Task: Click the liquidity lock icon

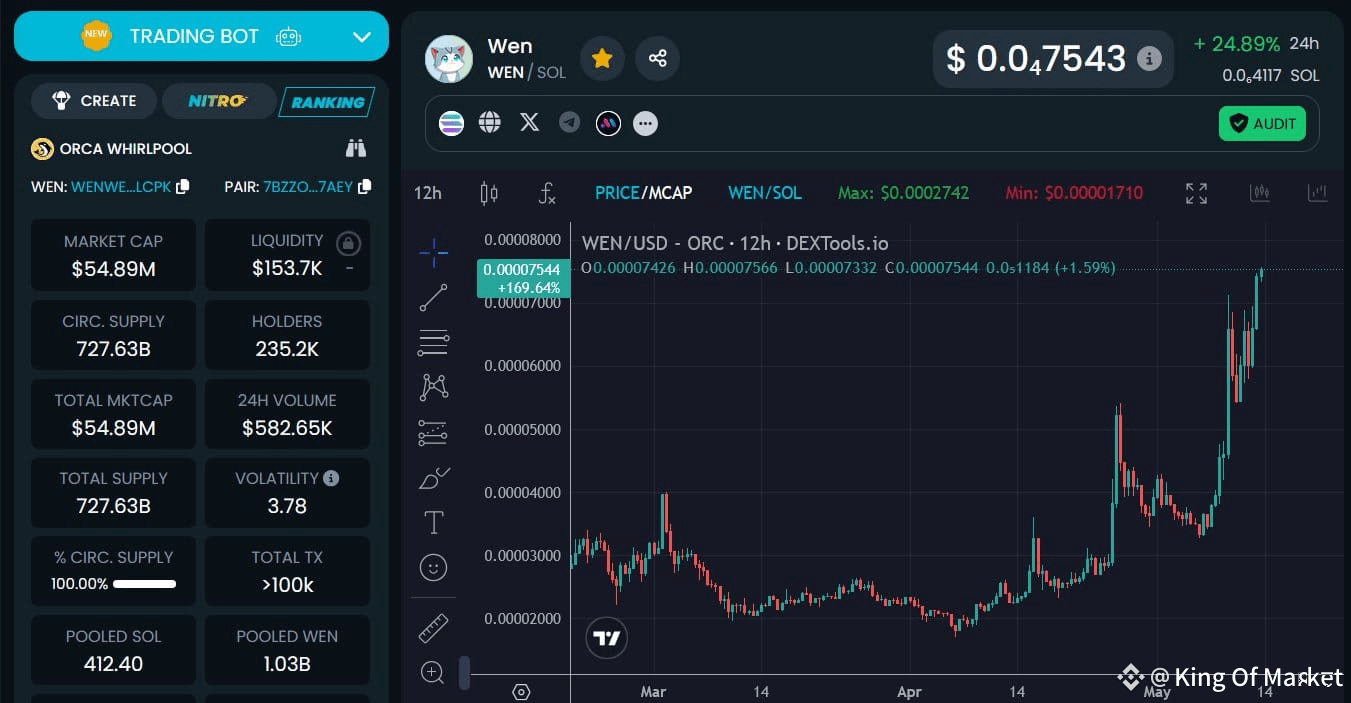Action: coord(348,242)
